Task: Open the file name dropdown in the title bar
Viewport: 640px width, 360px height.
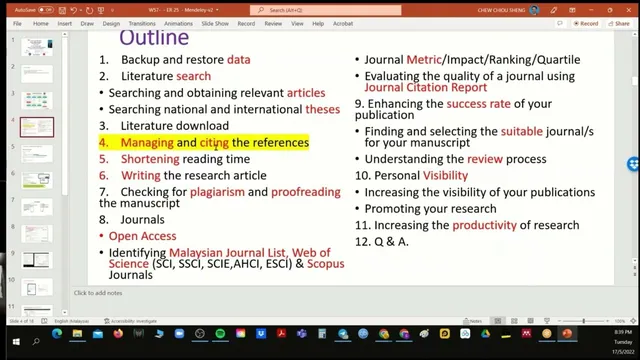Action: (x=217, y=10)
